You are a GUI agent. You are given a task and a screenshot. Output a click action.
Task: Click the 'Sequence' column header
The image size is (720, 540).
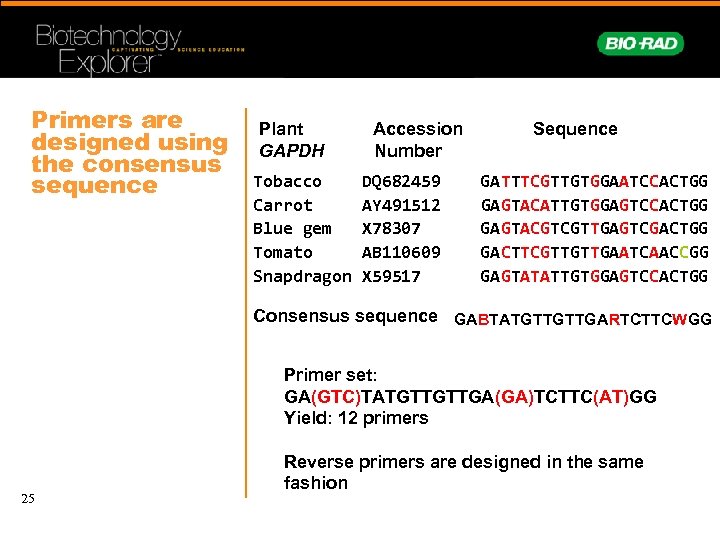tap(575, 129)
